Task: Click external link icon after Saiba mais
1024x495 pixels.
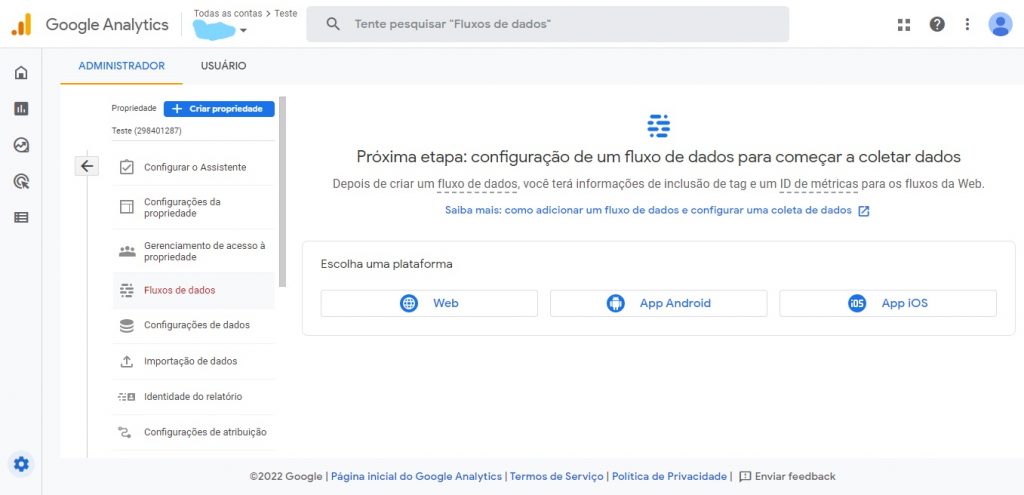Action: tap(863, 211)
